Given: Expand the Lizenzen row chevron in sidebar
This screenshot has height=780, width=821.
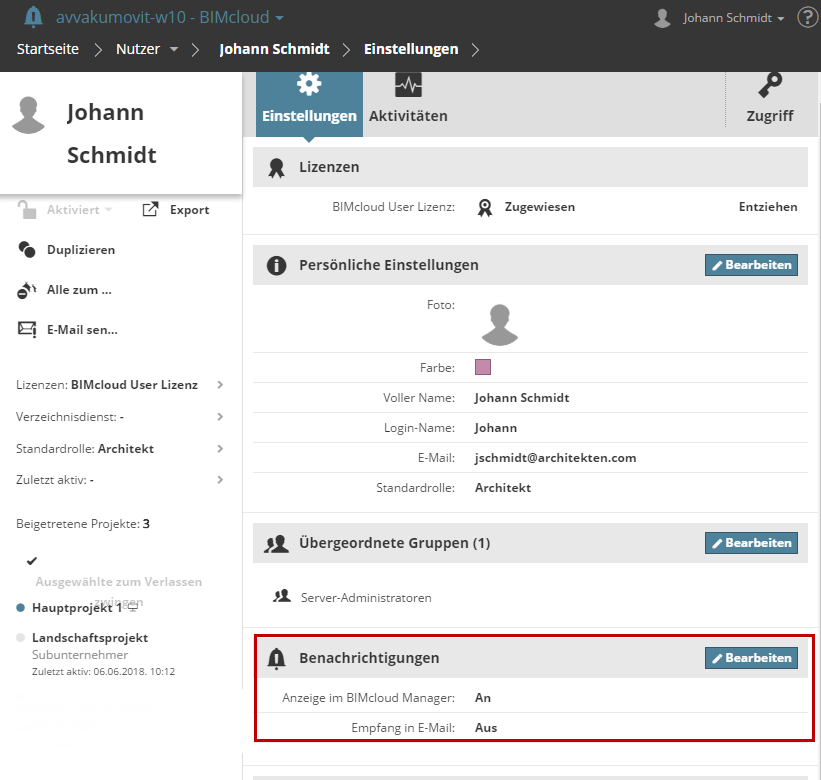Looking at the screenshot, I should (x=220, y=385).
